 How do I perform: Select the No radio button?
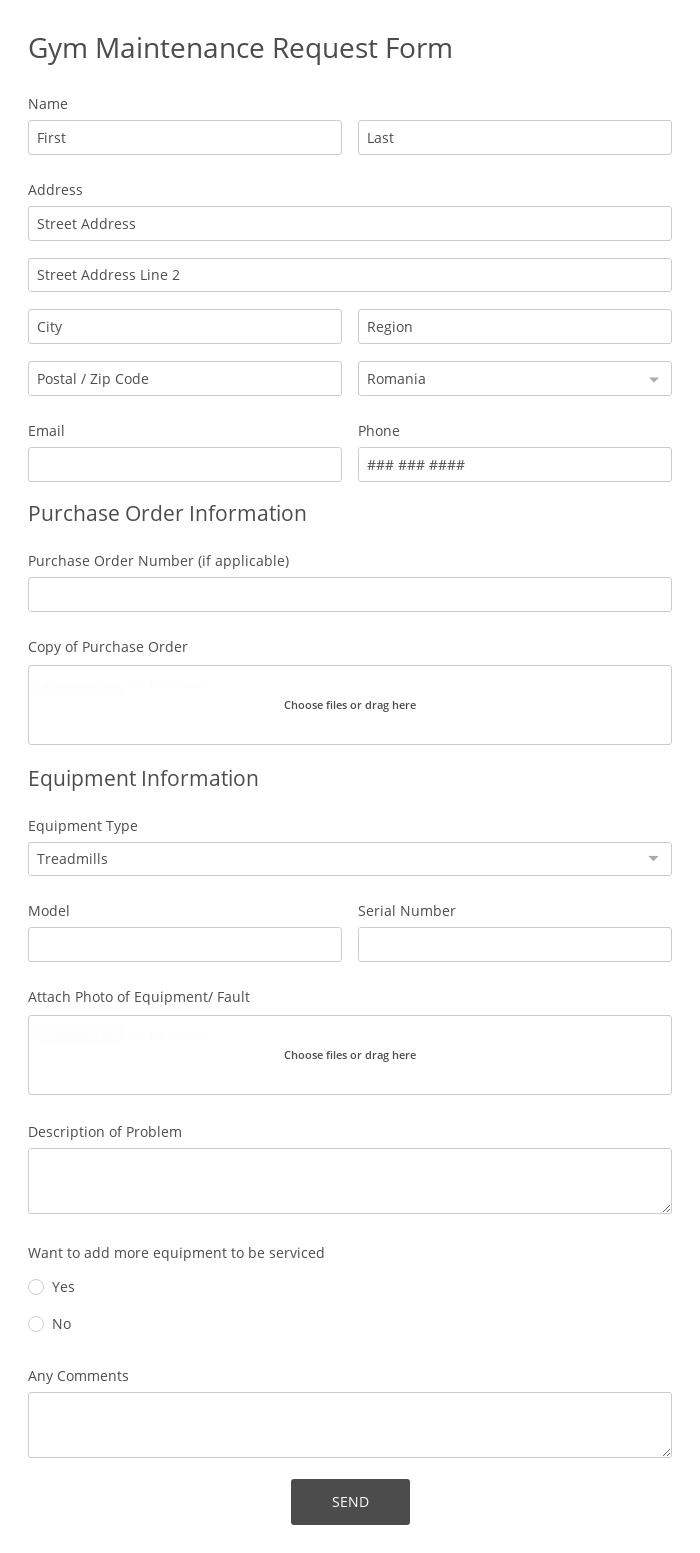[36, 1323]
